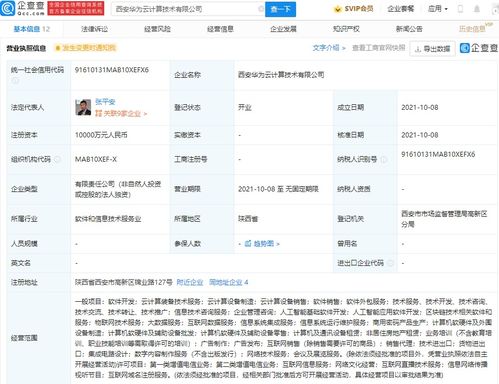Expand the 应用 dropdown menu
This screenshot has height=384, width=499.
(x=438, y=9)
